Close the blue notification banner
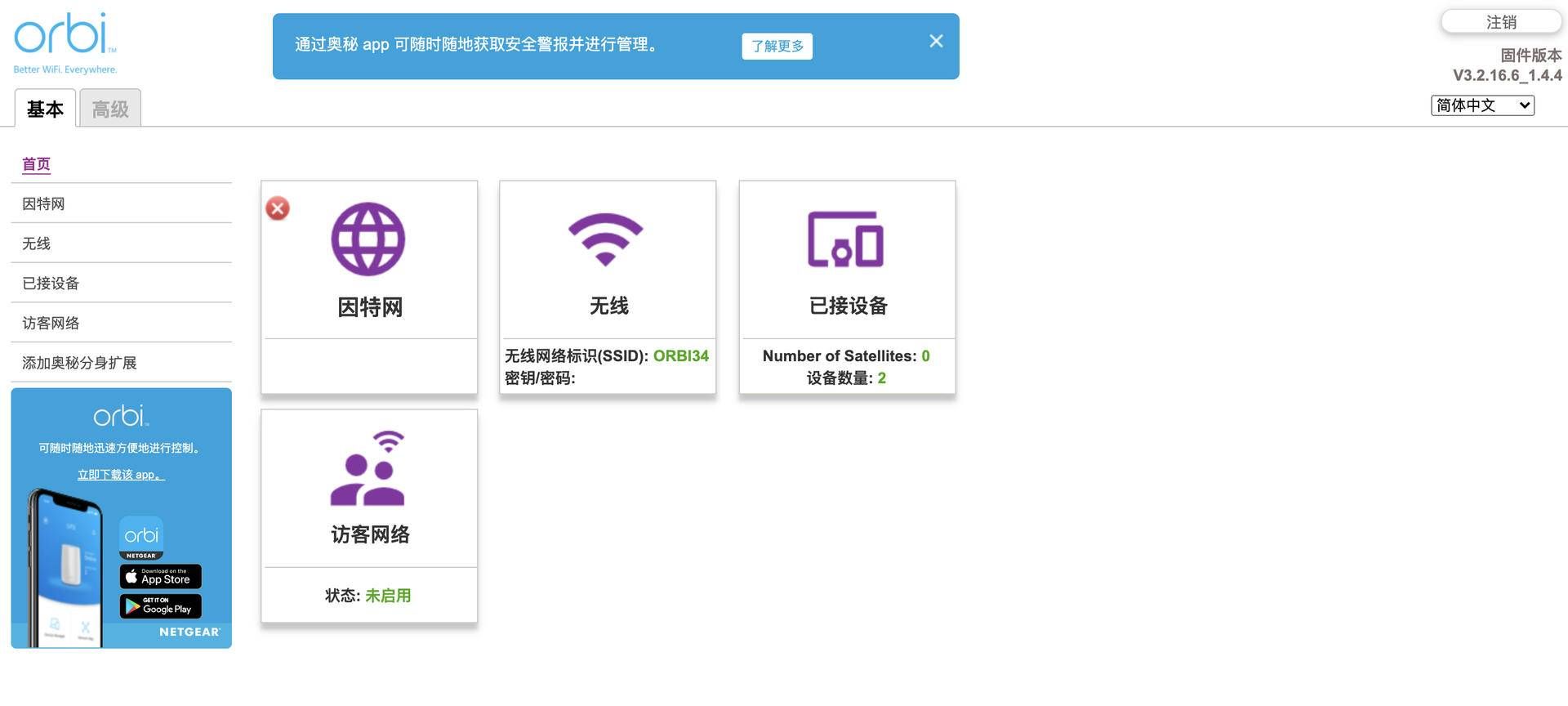1568x706 pixels. coord(936,41)
